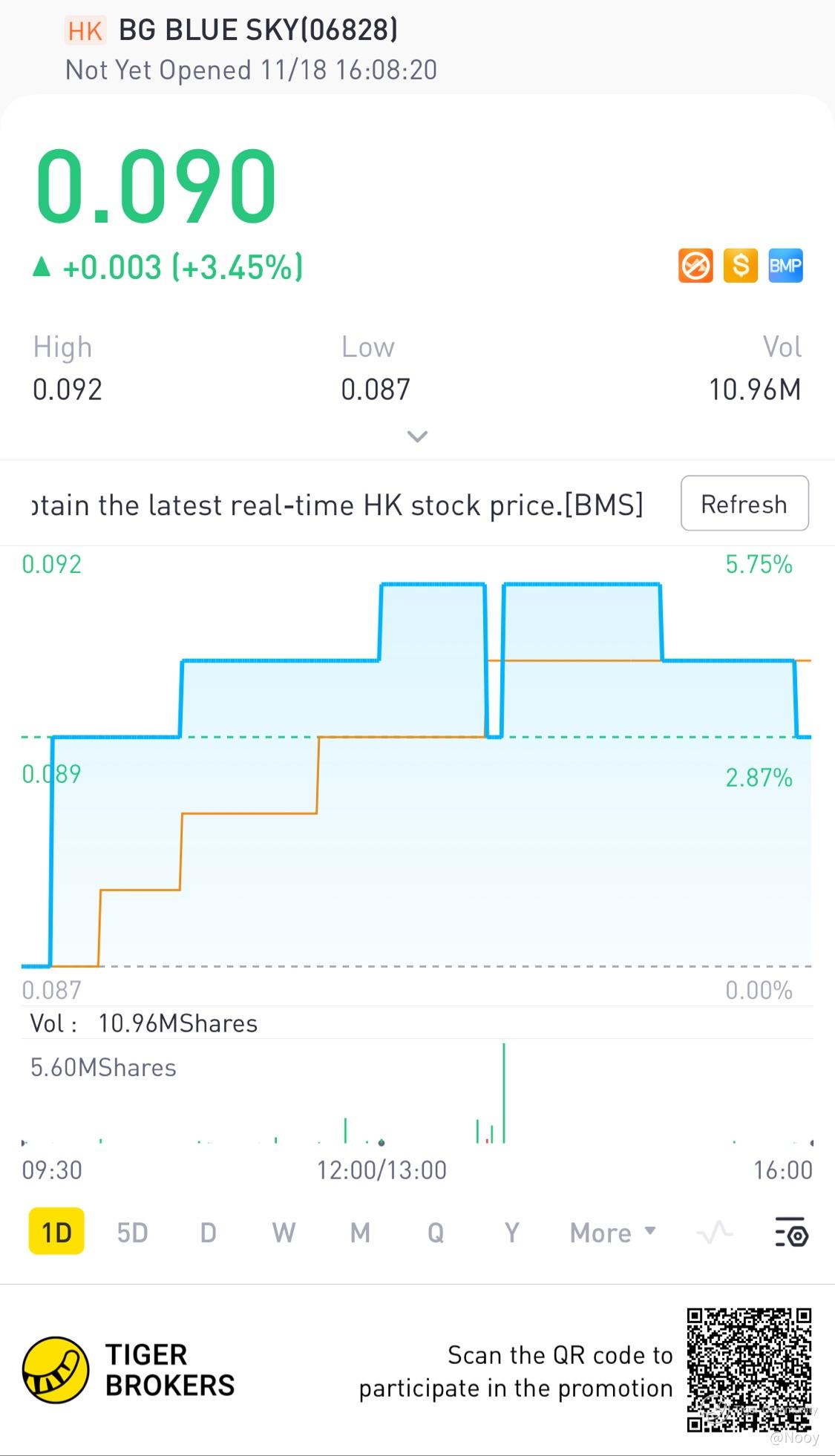This screenshot has width=835, height=1456.
Task: Tap the promotion QR code
Action: pyautogui.click(x=748, y=1370)
